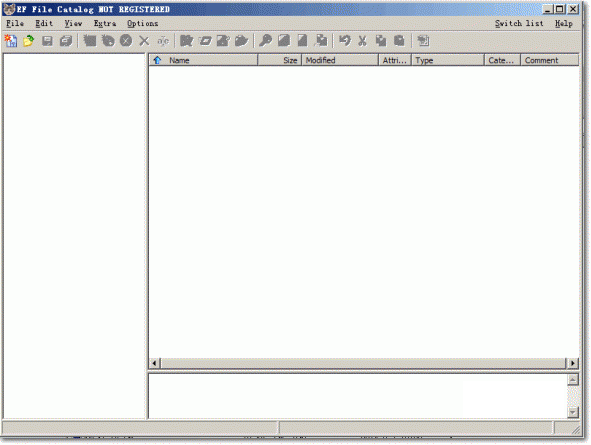
Task: Click the slanted parallelogram toolbar icon
Action: tap(205, 40)
